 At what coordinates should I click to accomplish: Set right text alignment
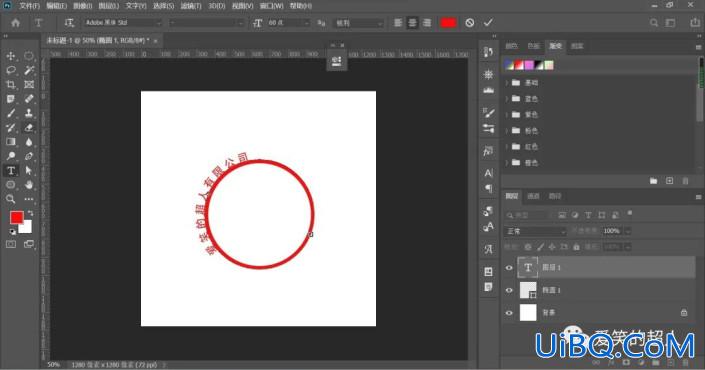click(x=427, y=23)
